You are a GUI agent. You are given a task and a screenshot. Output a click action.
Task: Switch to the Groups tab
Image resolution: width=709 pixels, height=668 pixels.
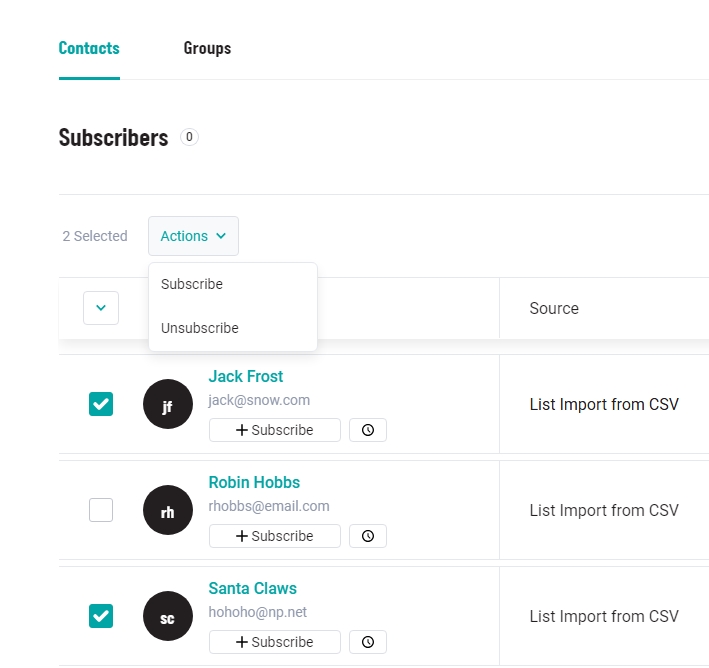pos(207,48)
